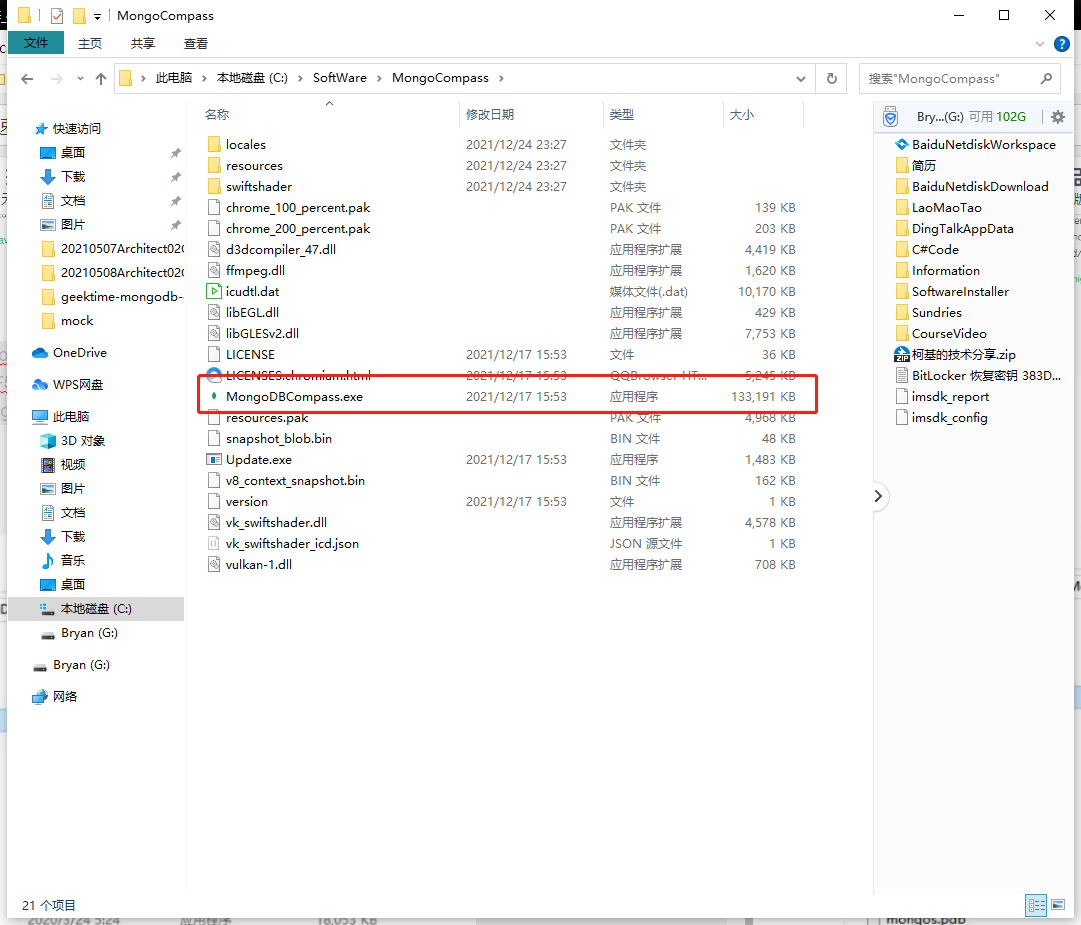Click the Properties checkmark icon in title bar
The height and width of the screenshot is (925, 1081).
[x=57, y=15]
